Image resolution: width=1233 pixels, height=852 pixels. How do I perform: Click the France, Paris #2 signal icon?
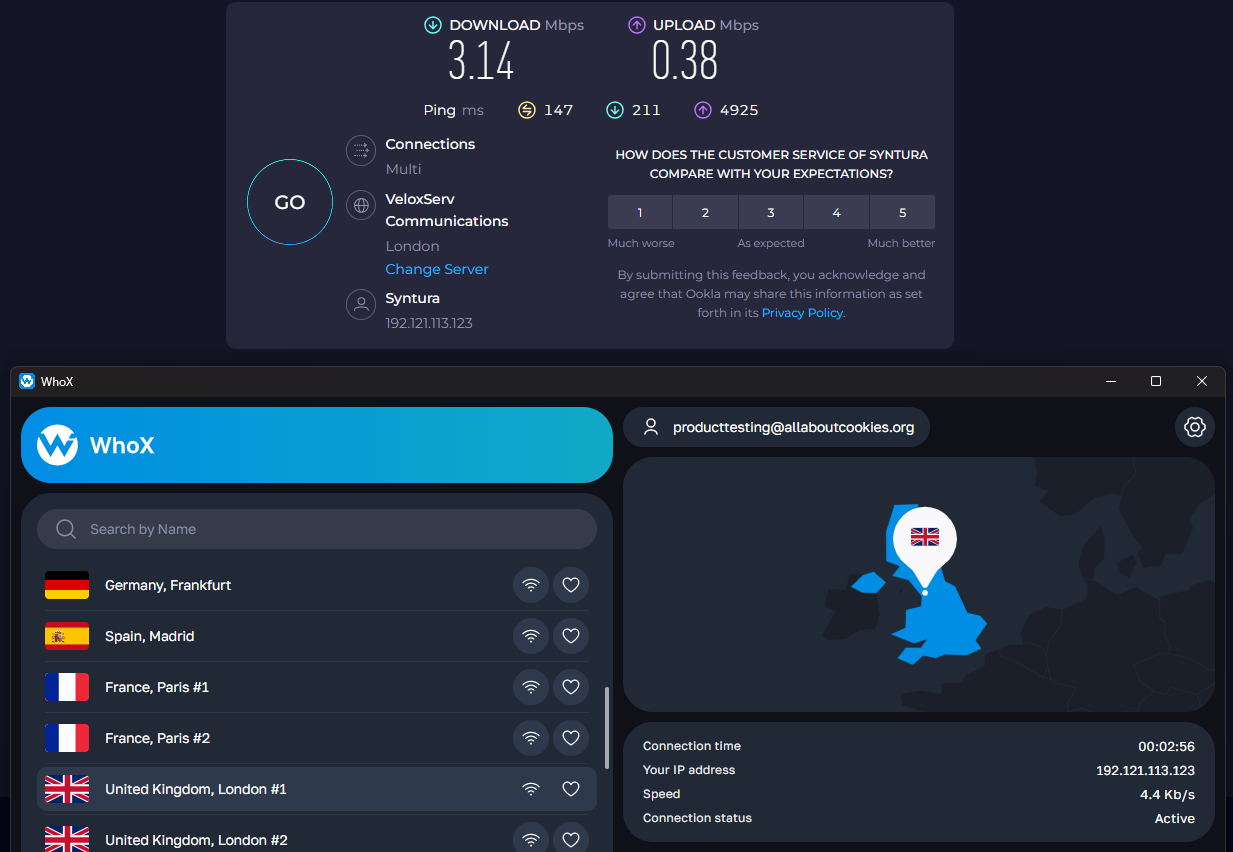[x=531, y=738]
